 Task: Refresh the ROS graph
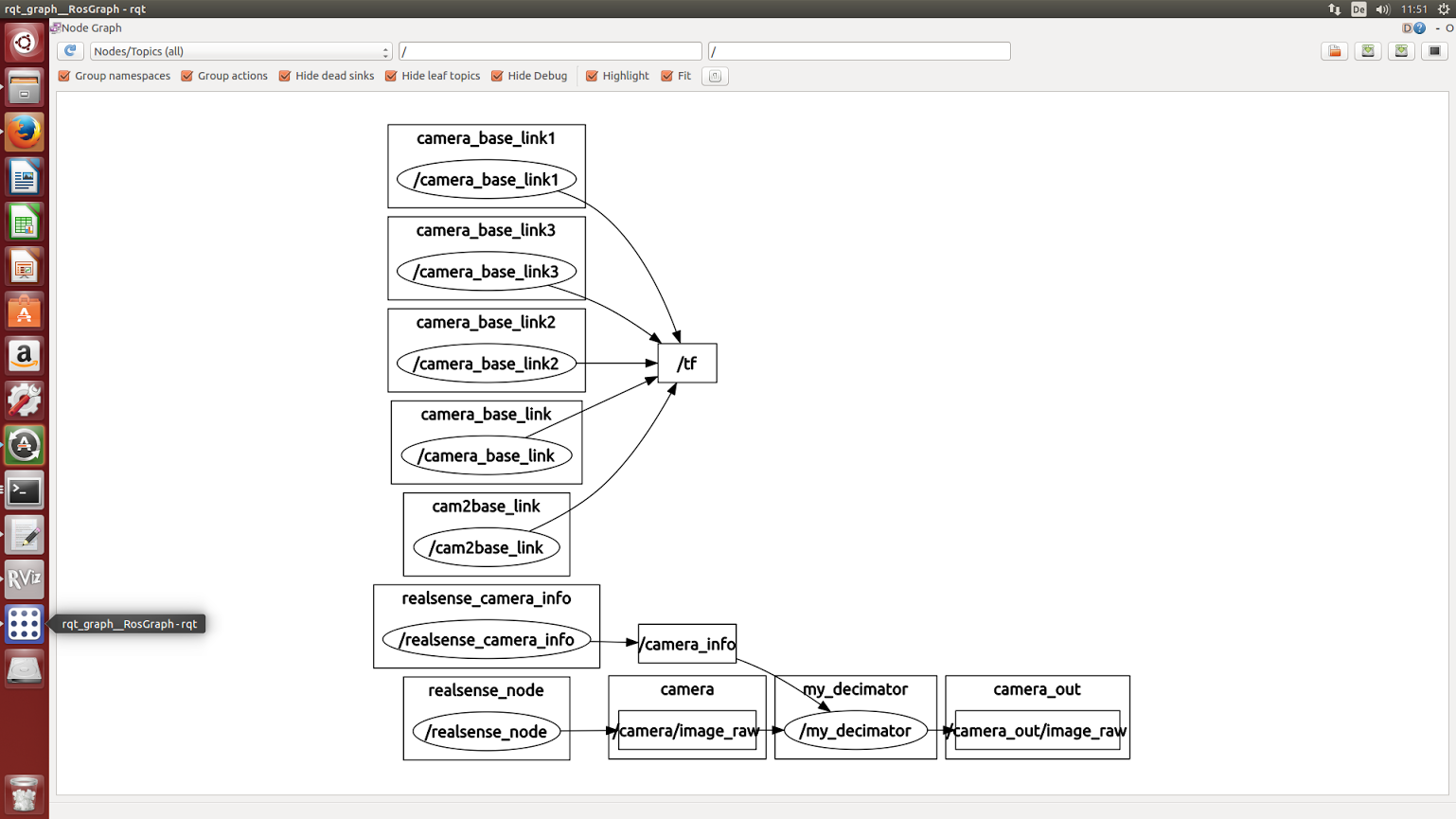point(70,51)
